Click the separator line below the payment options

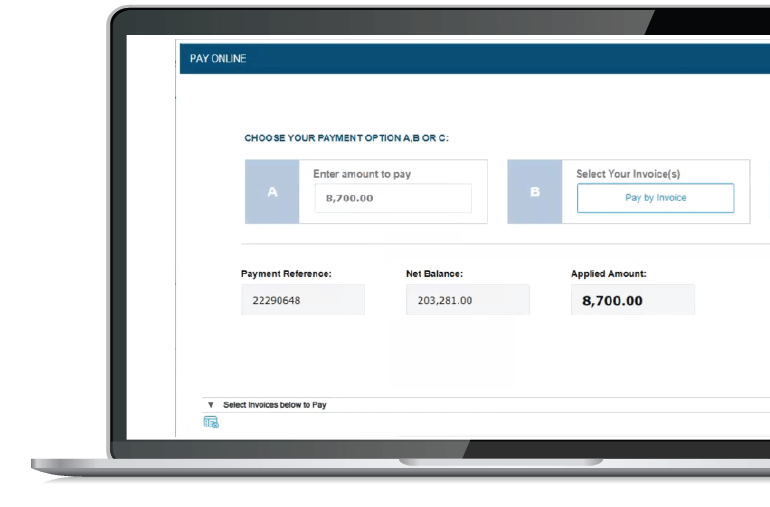(500, 244)
